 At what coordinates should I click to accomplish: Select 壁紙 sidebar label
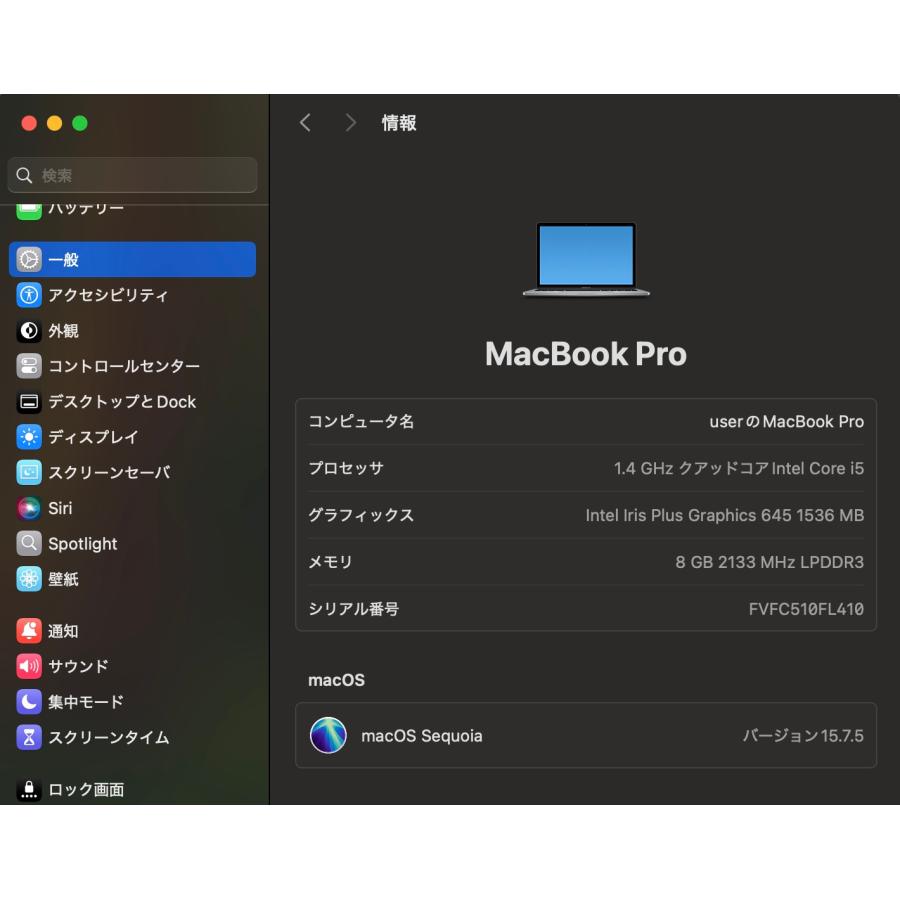point(63,579)
